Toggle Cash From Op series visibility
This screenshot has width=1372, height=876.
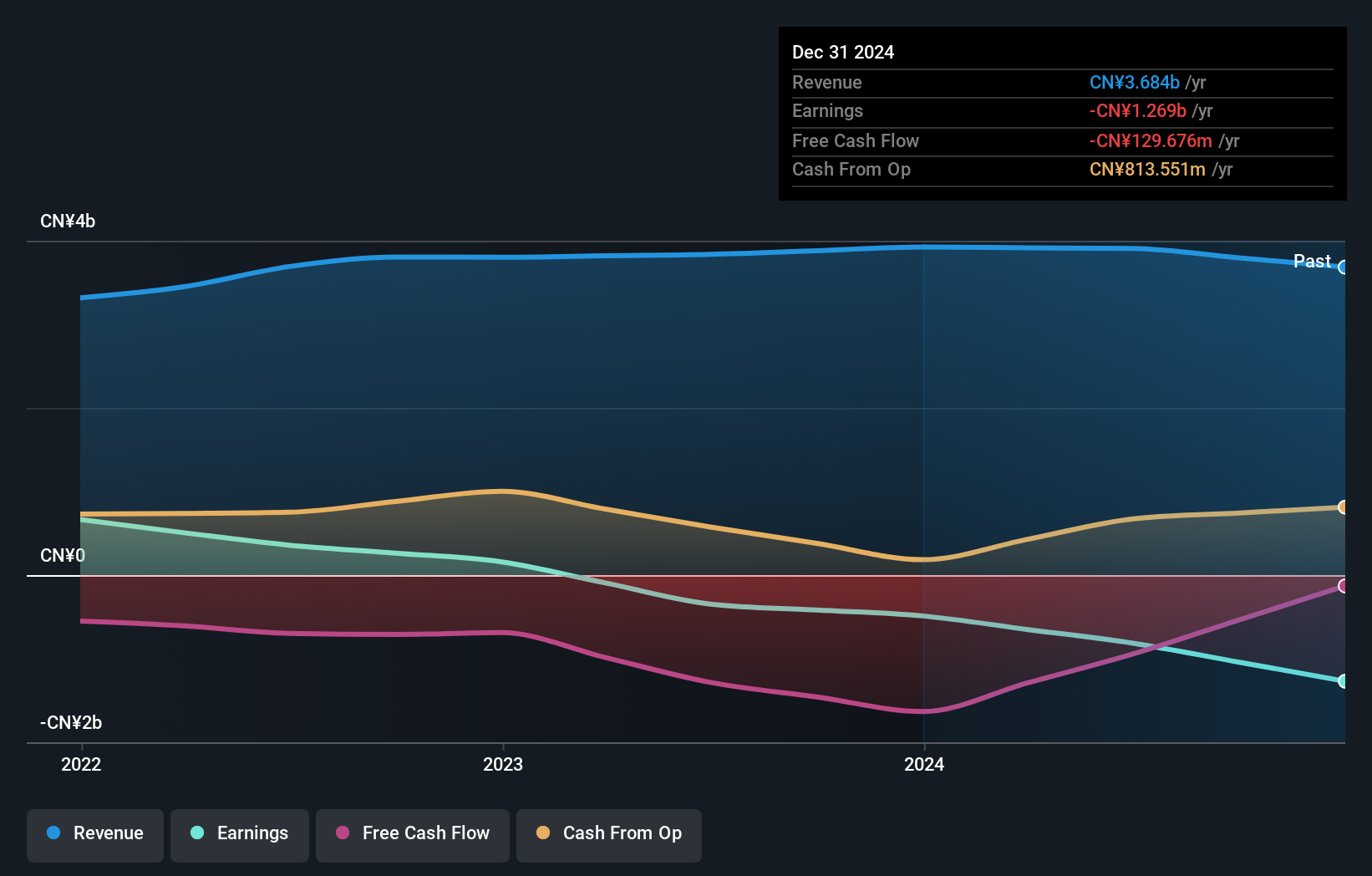click(x=608, y=833)
